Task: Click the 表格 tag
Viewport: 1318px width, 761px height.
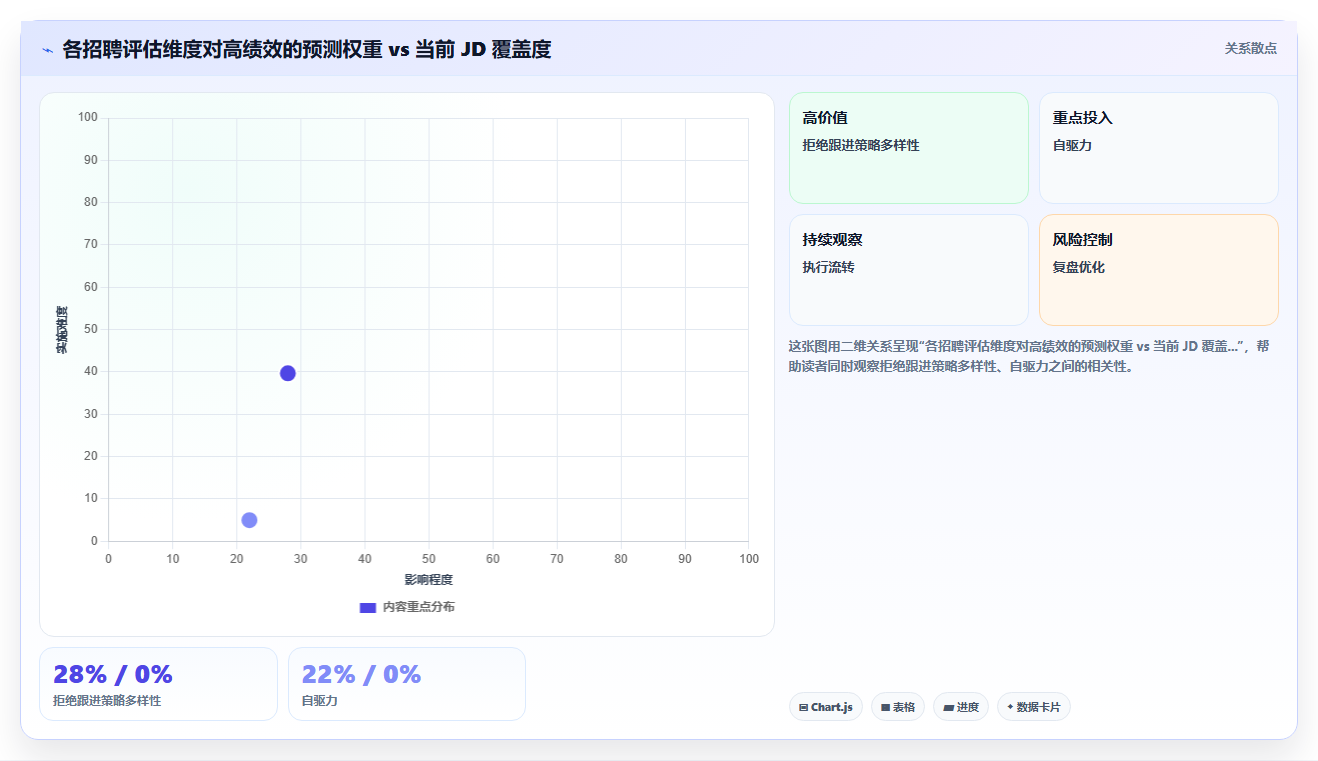Action: [x=898, y=707]
